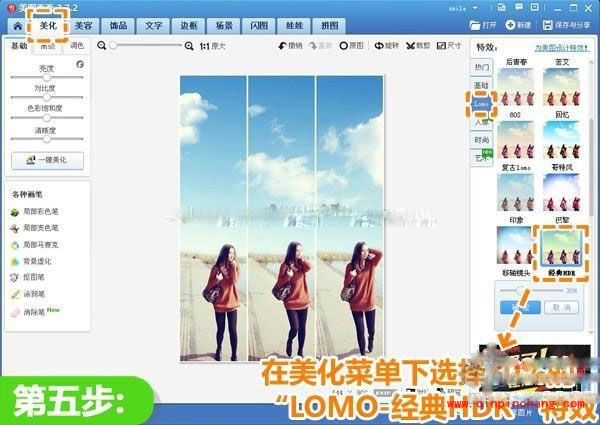Click the 新建 plus button
Screen dimensions: 600x425
click(x=518, y=25)
